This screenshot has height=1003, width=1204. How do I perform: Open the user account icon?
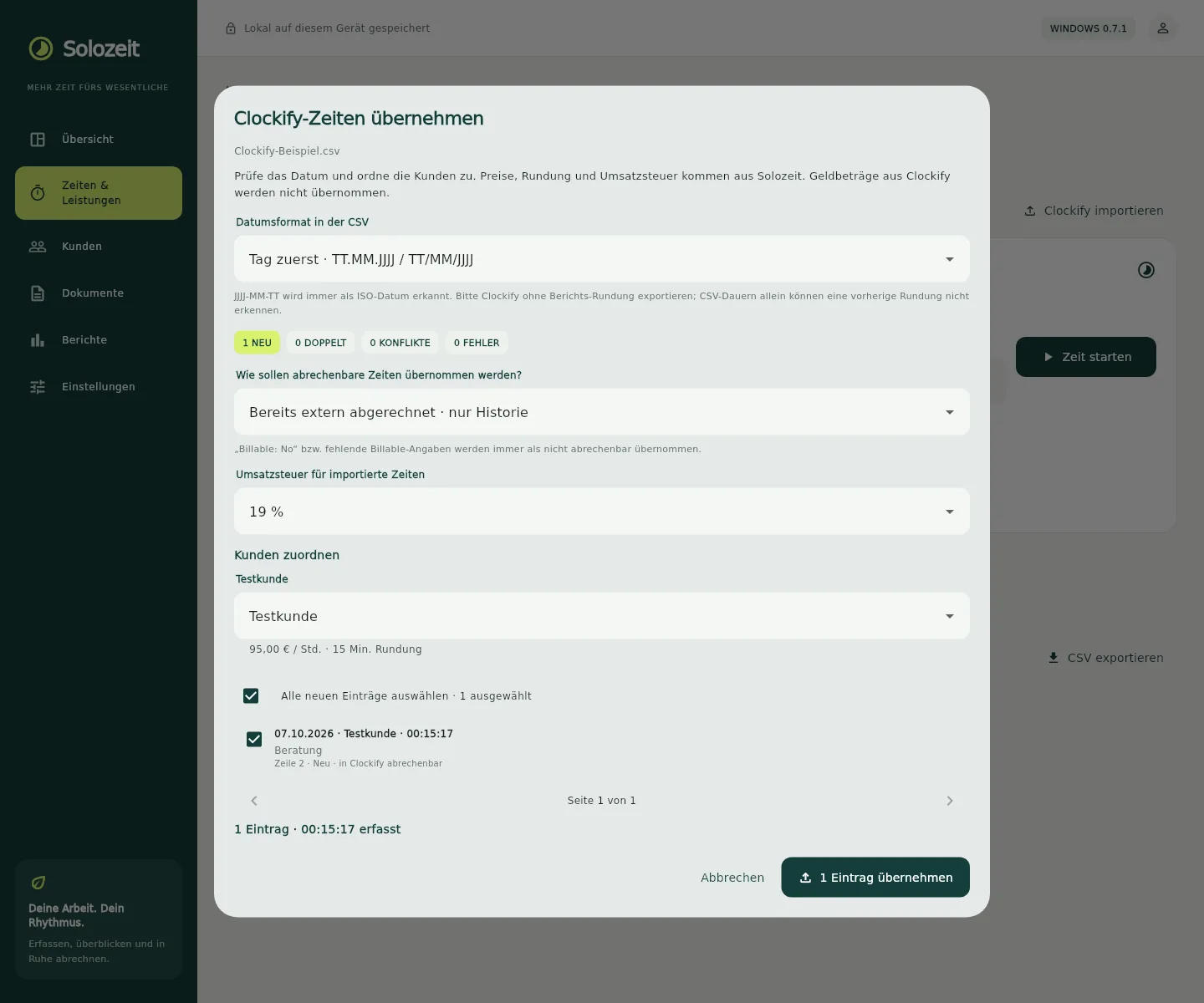click(x=1163, y=28)
